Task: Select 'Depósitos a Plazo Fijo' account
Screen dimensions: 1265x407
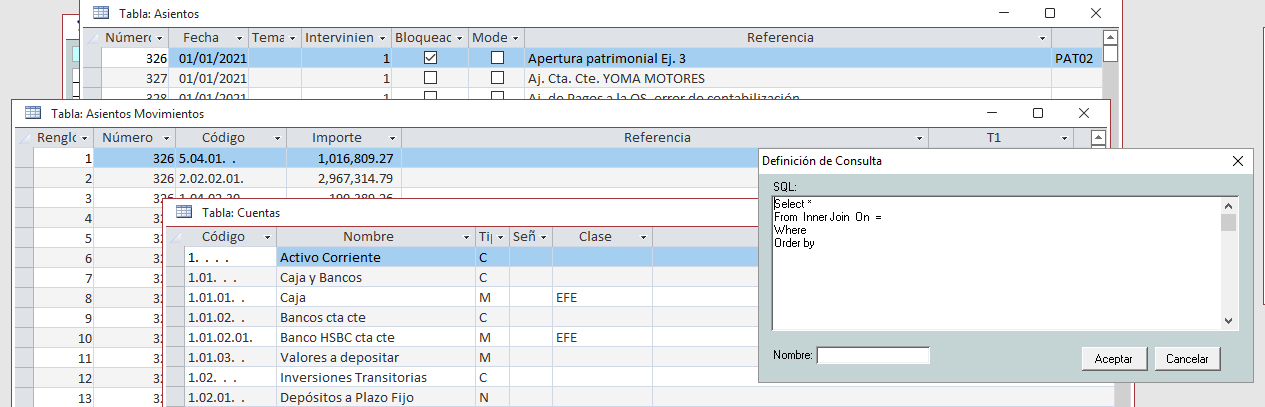Action: pos(376,397)
